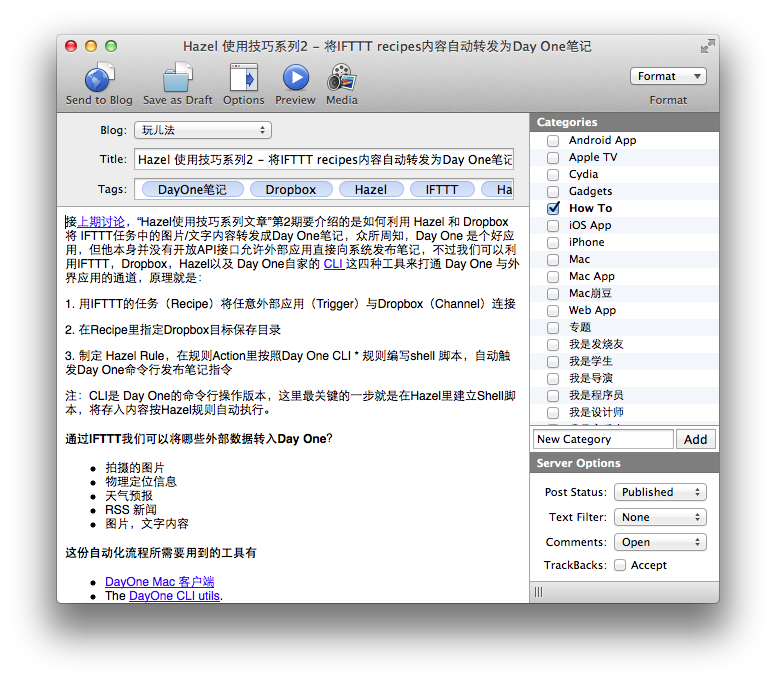Image resolution: width=776 pixels, height=682 pixels.
Task: Follow the 上期讨论 link
Action: tap(101, 222)
